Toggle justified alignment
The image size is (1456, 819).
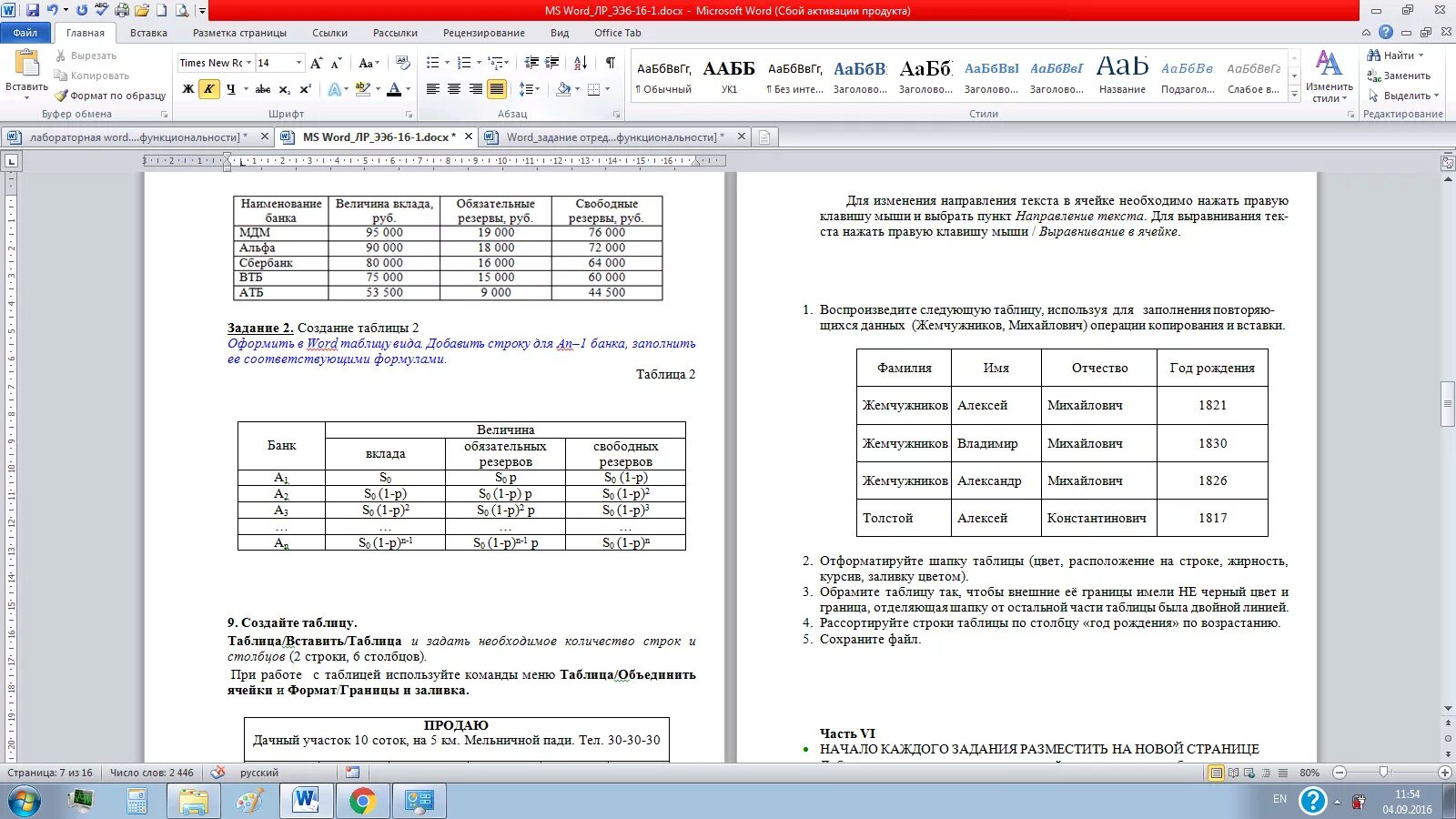(497, 89)
